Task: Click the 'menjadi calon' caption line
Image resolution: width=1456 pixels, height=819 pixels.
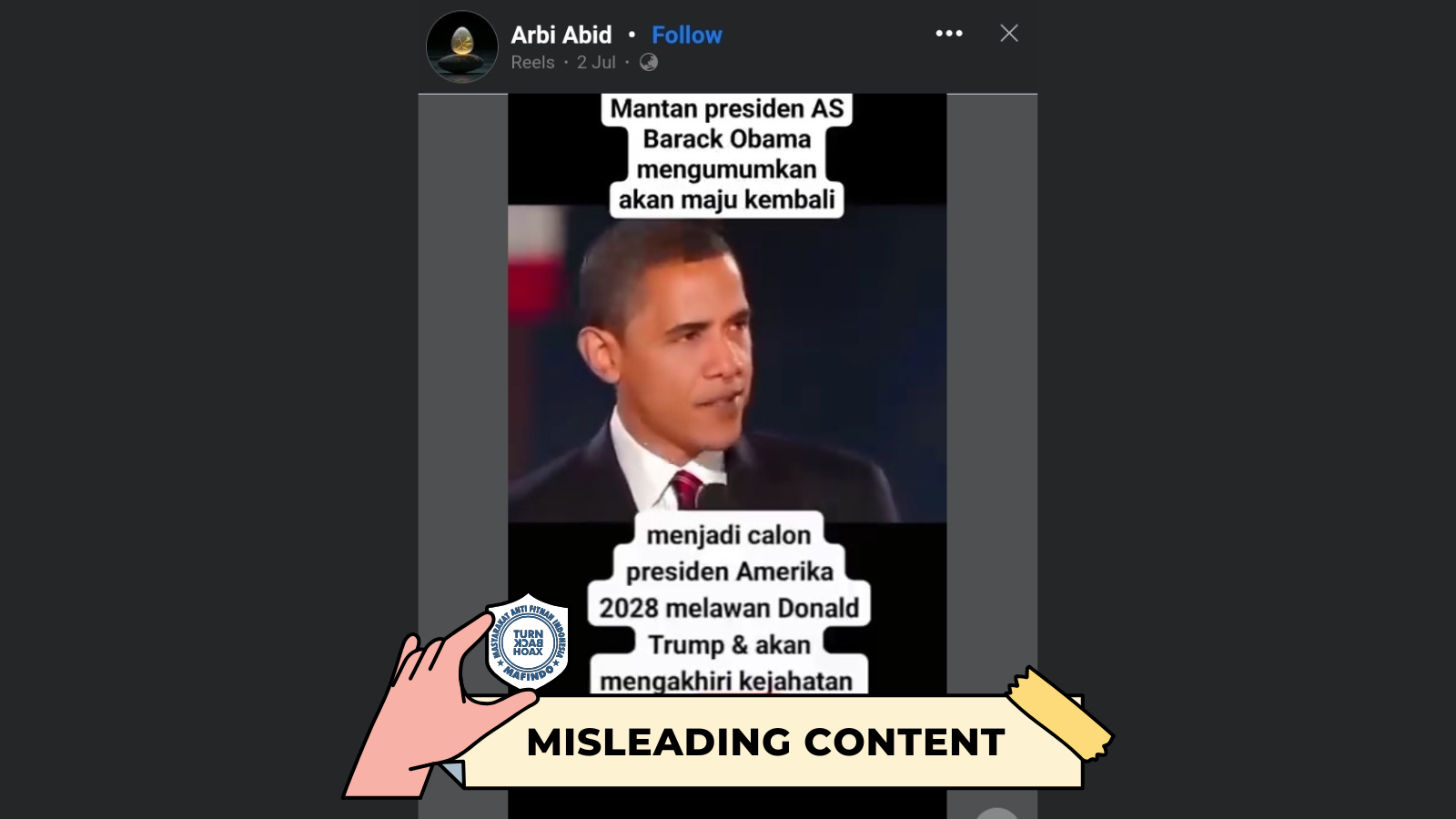Action: (728, 535)
